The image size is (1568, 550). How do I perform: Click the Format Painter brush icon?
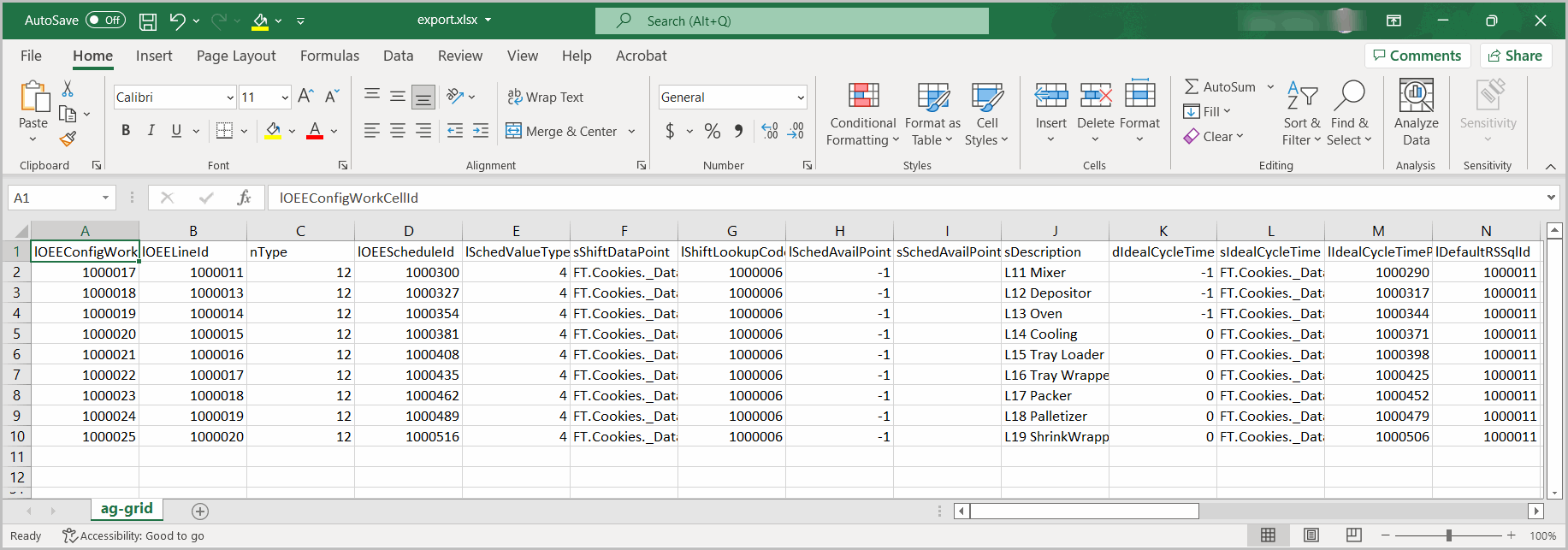[x=68, y=139]
